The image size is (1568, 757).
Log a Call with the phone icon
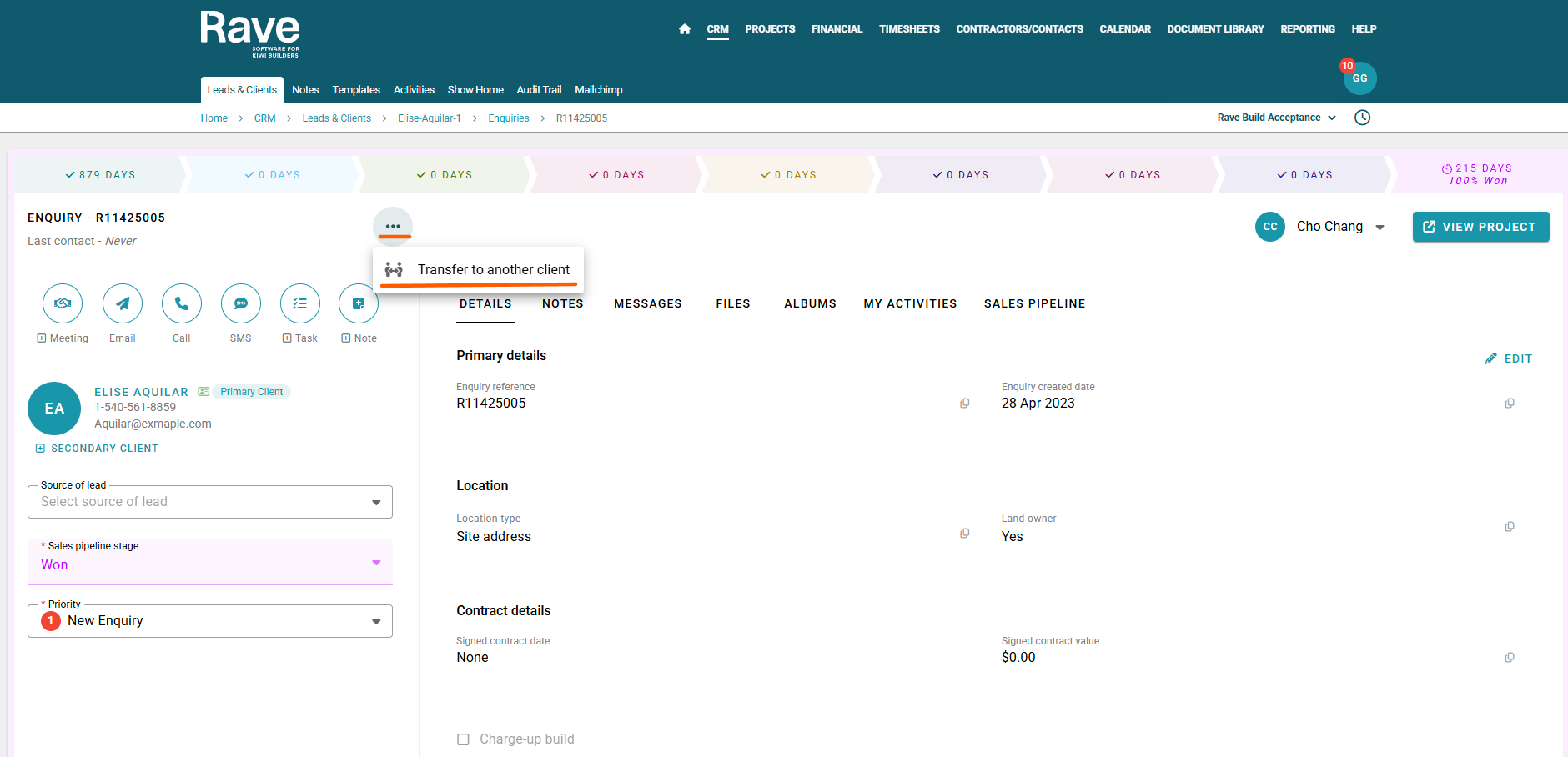pos(182,304)
